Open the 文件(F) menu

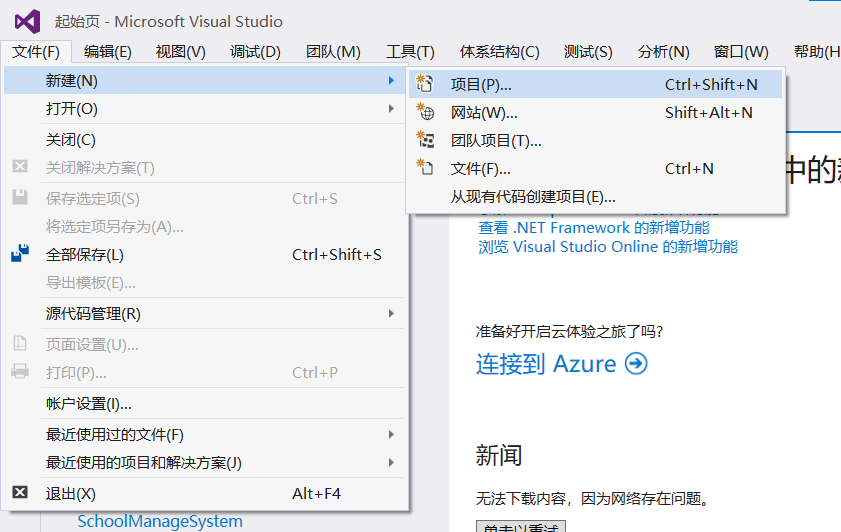click(36, 52)
